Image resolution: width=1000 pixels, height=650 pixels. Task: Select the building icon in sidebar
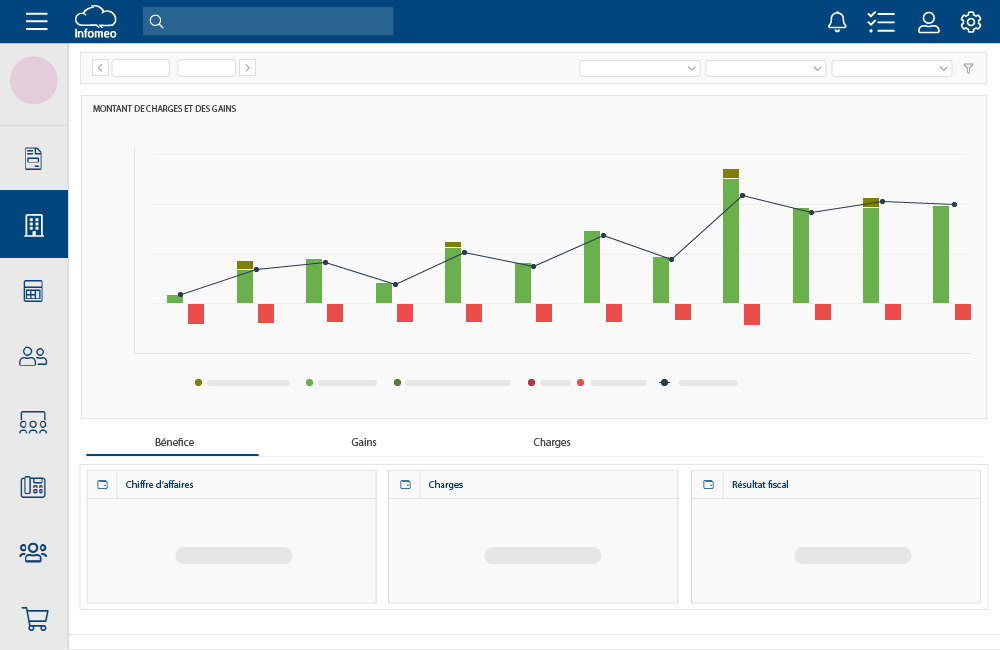33,224
